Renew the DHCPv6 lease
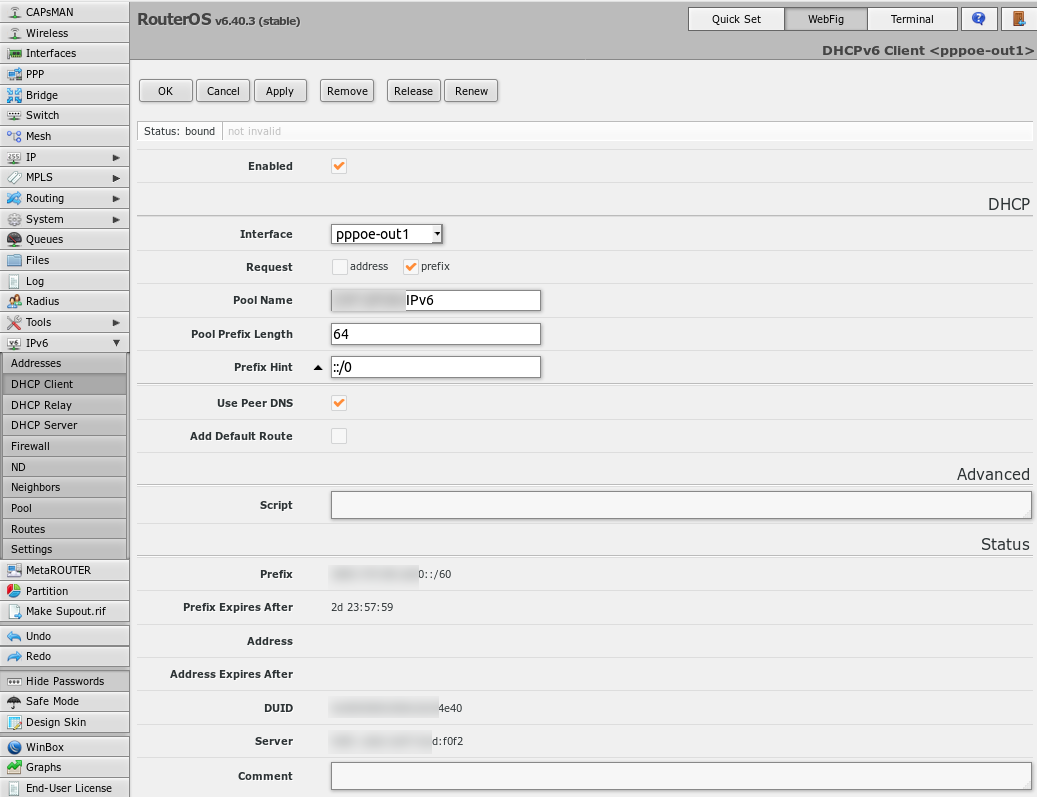 pyautogui.click(x=471, y=91)
